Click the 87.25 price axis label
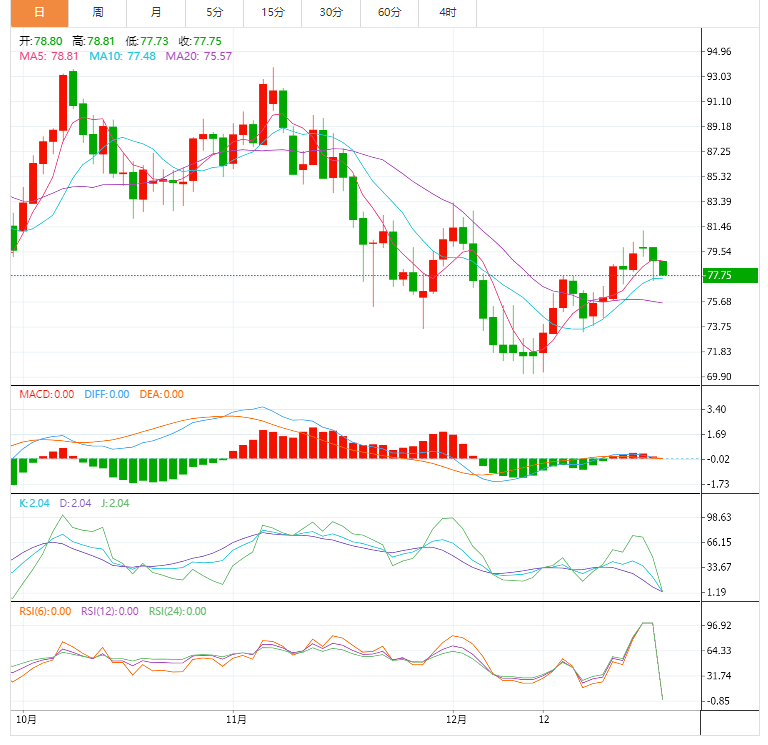 pyautogui.click(x=719, y=151)
